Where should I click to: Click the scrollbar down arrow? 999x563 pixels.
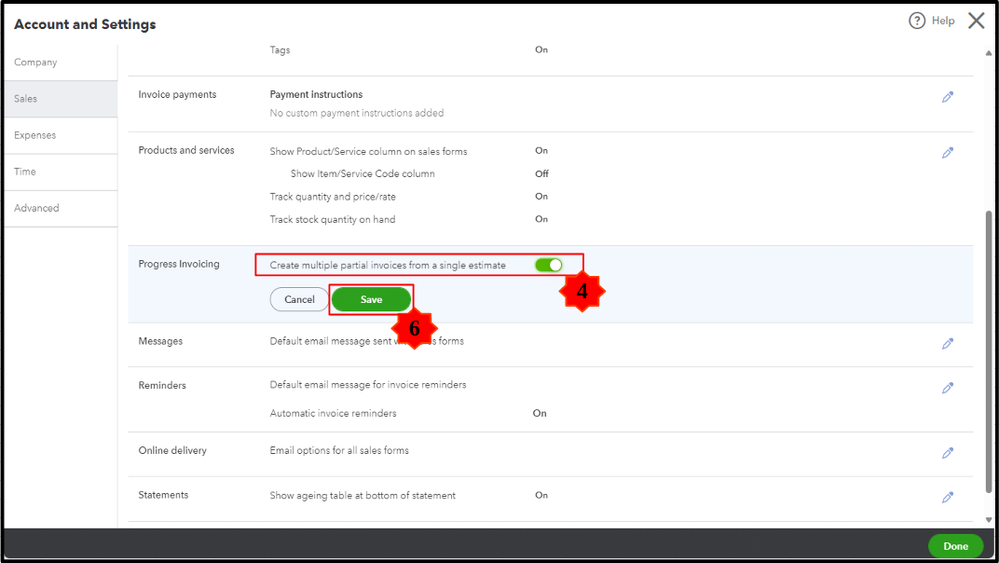coord(989,520)
